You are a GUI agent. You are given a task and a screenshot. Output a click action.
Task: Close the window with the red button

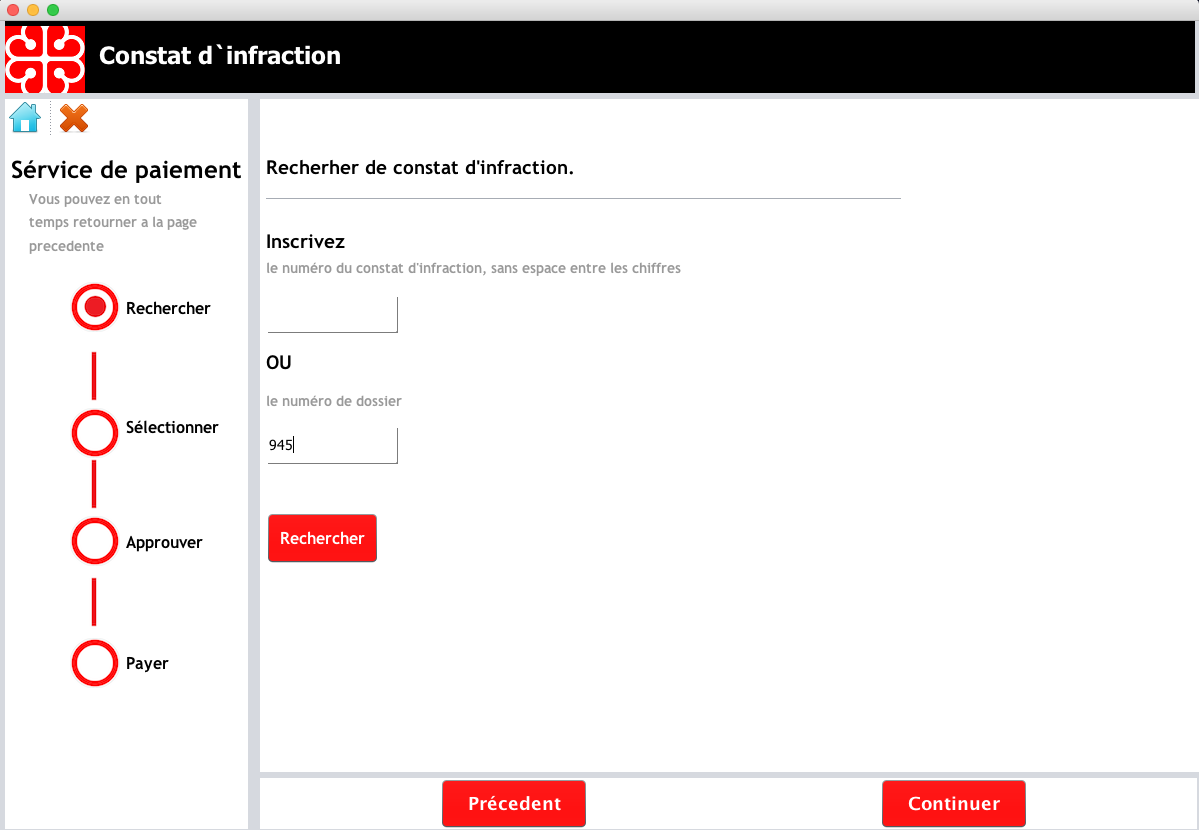point(13,9)
